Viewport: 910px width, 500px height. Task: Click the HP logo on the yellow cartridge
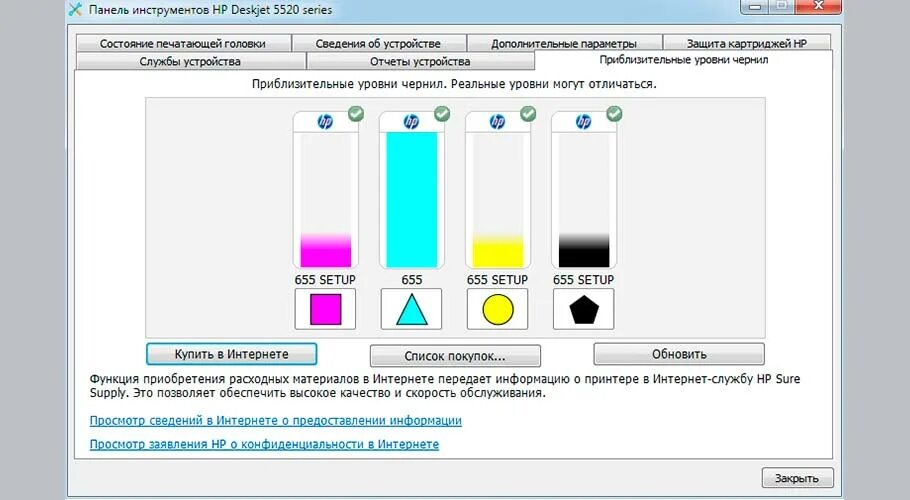(x=497, y=122)
